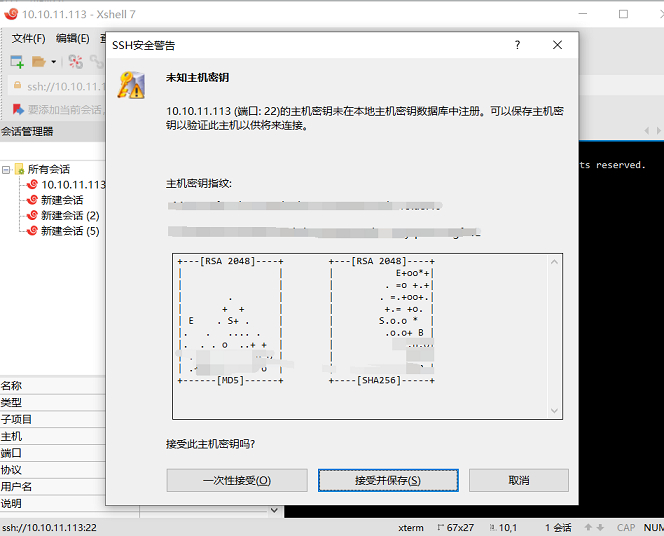
Task: Click the lock icon in address bar
Action: tap(17, 86)
